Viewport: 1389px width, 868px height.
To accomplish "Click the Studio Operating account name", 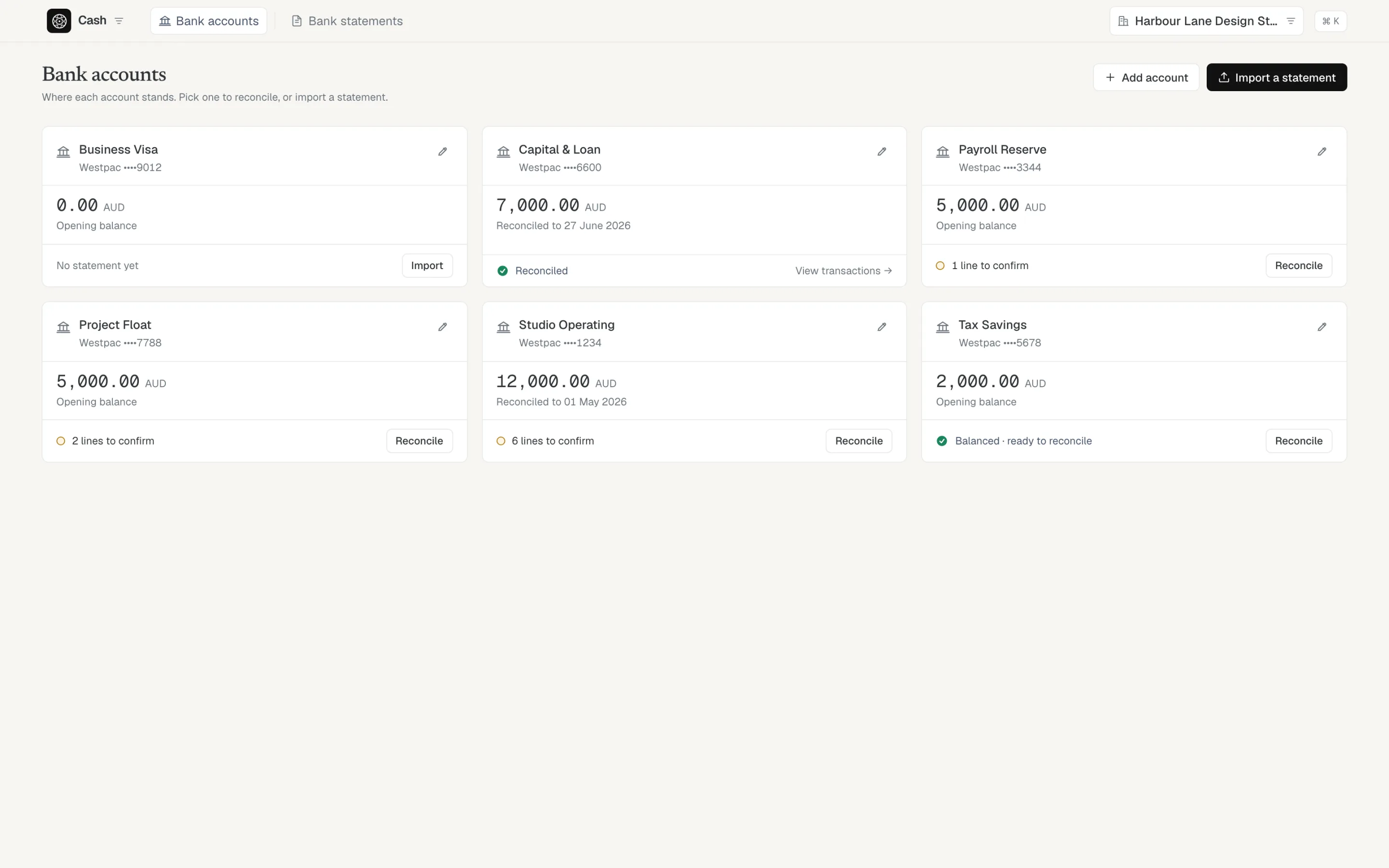I will click(567, 325).
